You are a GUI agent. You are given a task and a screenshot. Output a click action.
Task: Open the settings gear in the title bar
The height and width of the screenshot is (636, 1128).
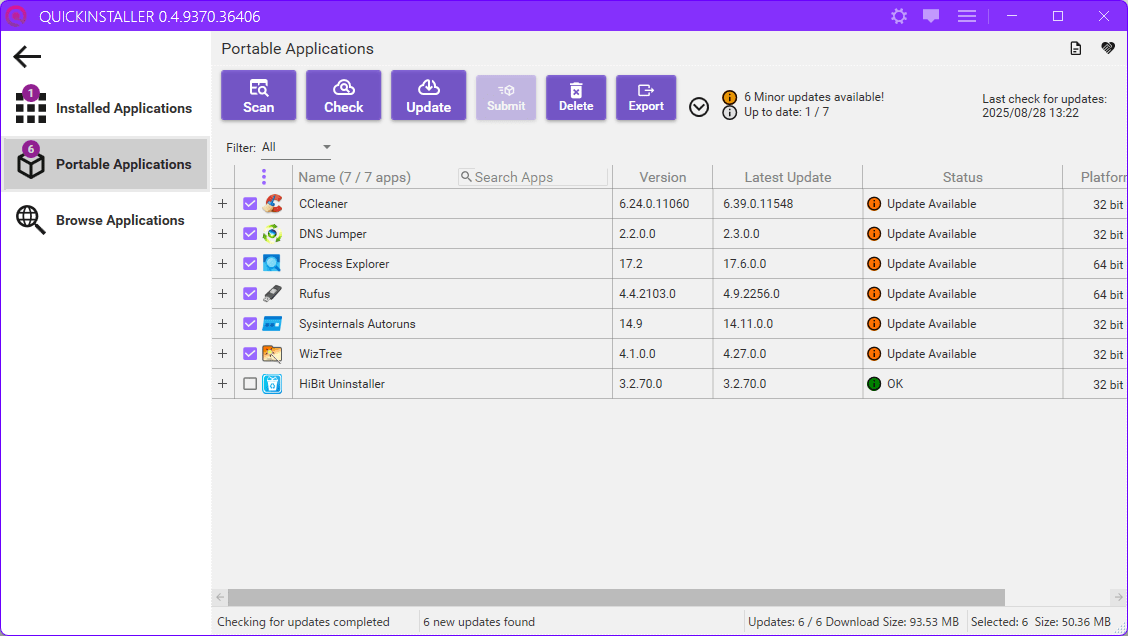(899, 16)
